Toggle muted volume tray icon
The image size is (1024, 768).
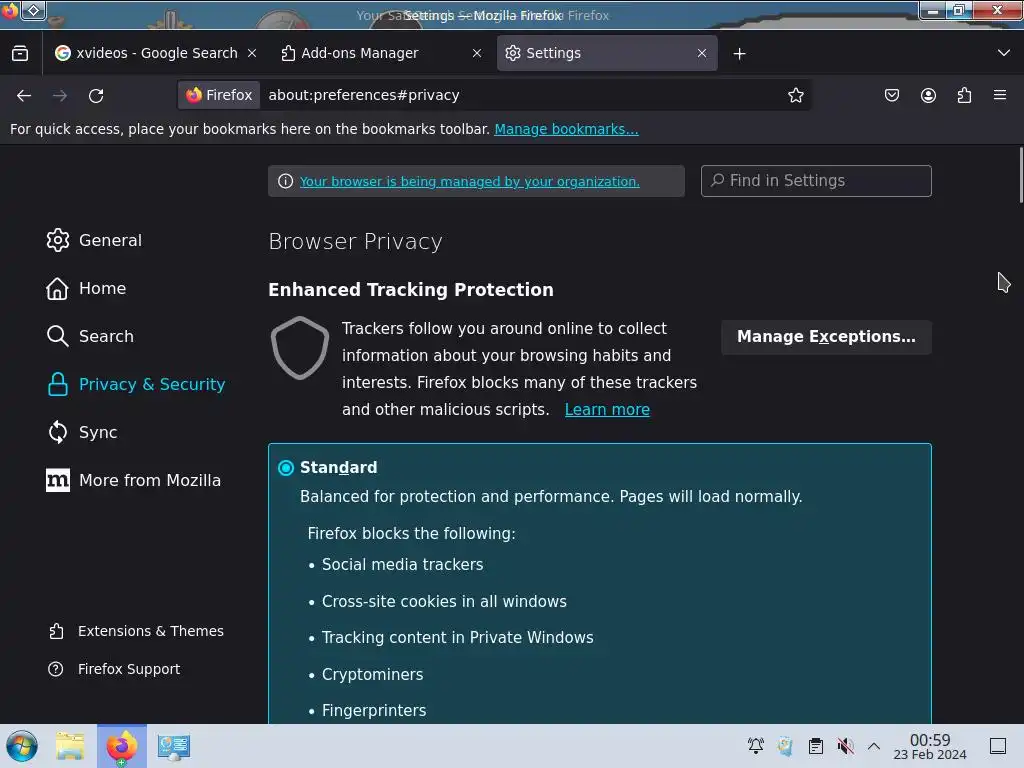(x=845, y=746)
